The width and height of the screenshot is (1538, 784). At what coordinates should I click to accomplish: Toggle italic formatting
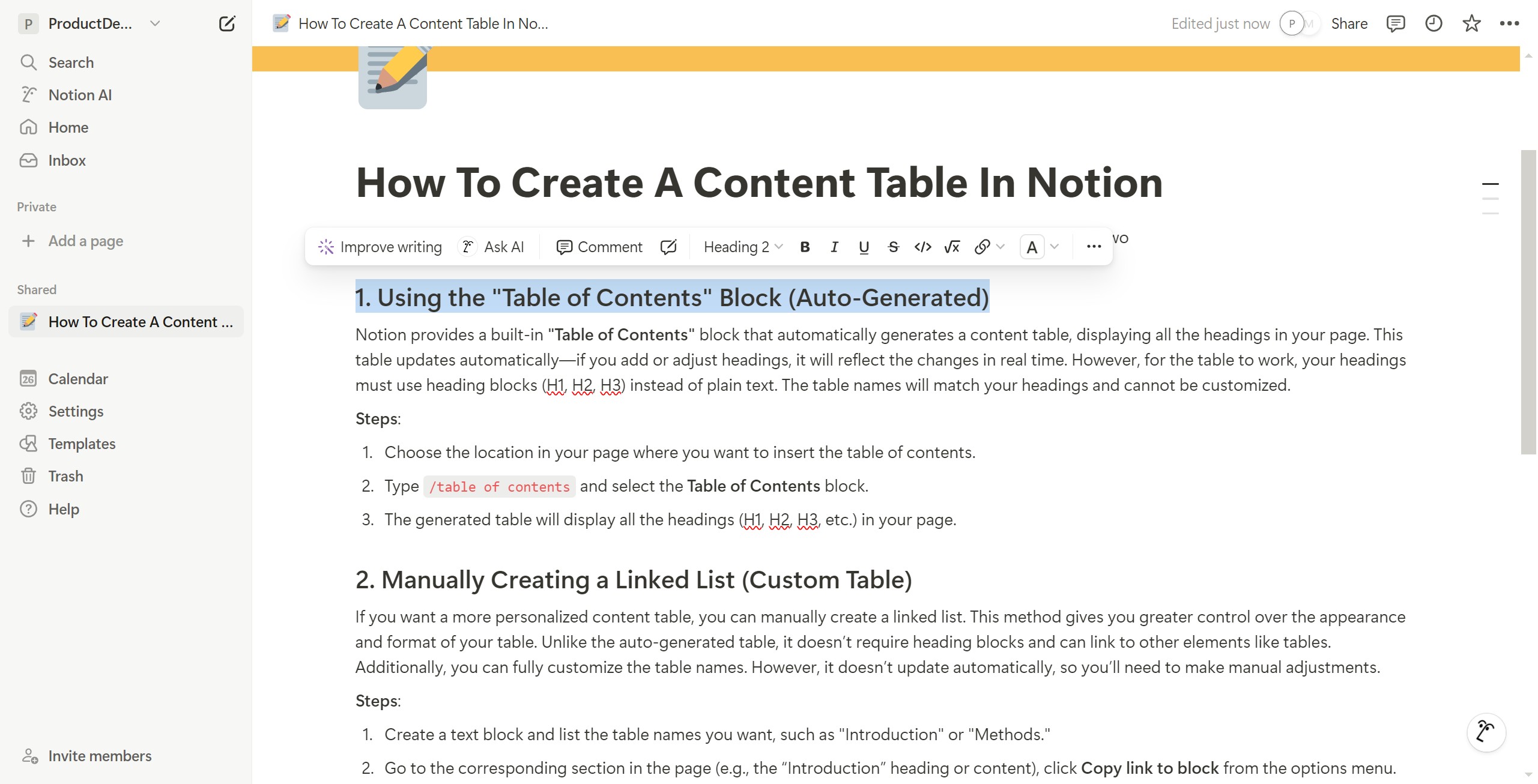point(834,247)
